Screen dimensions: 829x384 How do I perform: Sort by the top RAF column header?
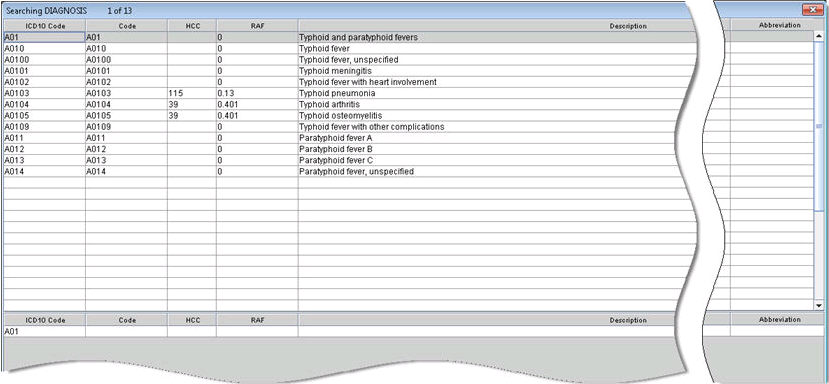pos(257,25)
